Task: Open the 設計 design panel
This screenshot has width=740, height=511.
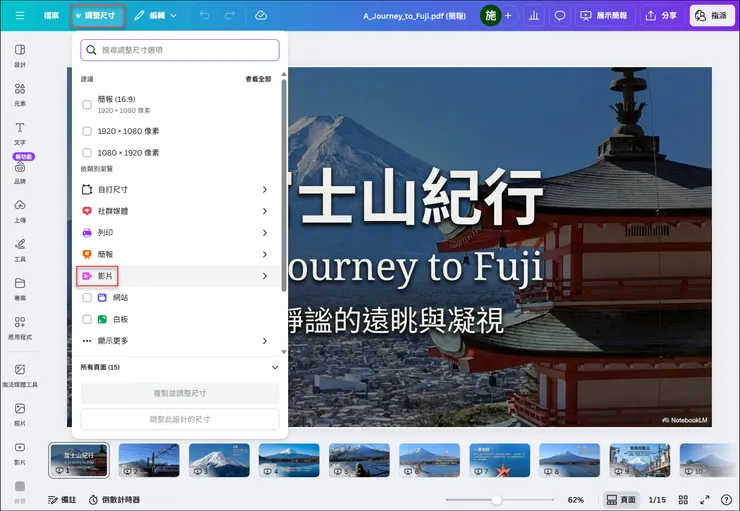Action: pyautogui.click(x=20, y=55)
